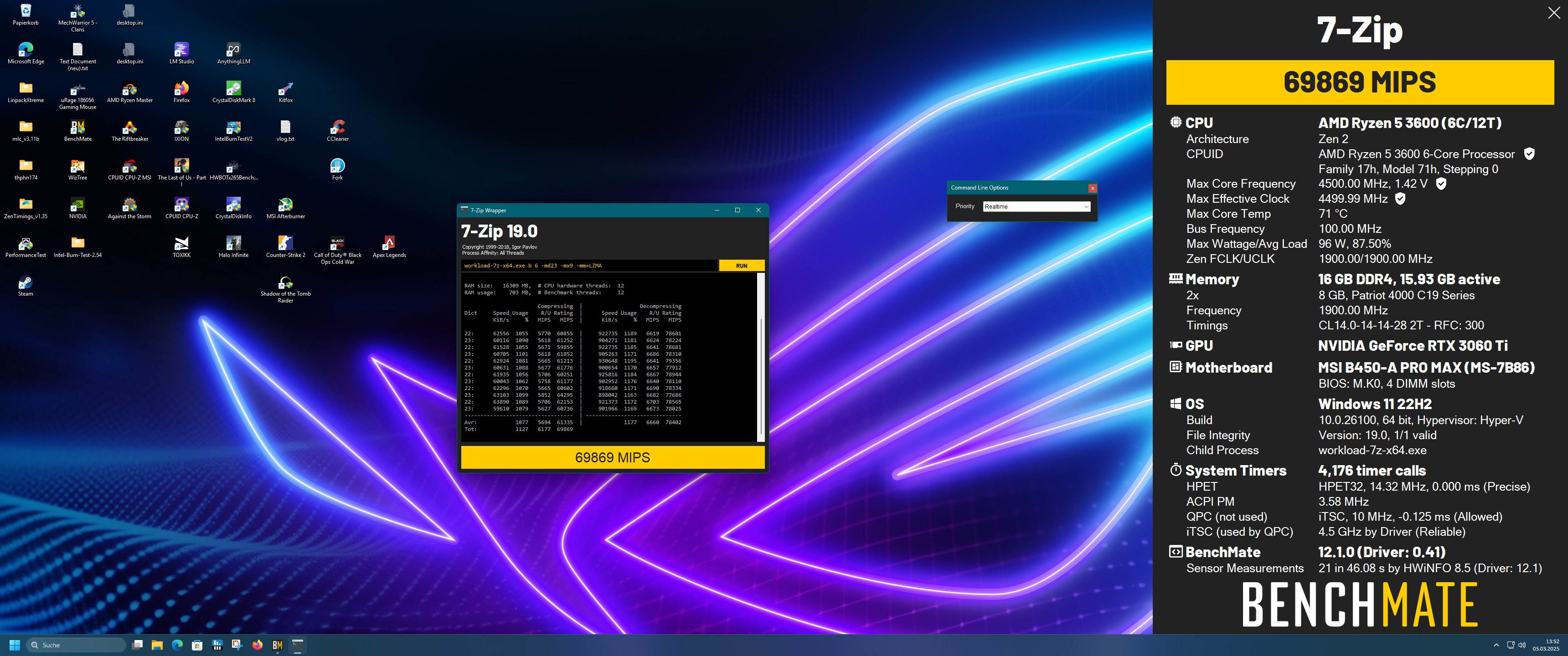1568x656 pixels.
Task: Open CPUID CPU-Z MSI shortcut
Action: click(129, 169)
